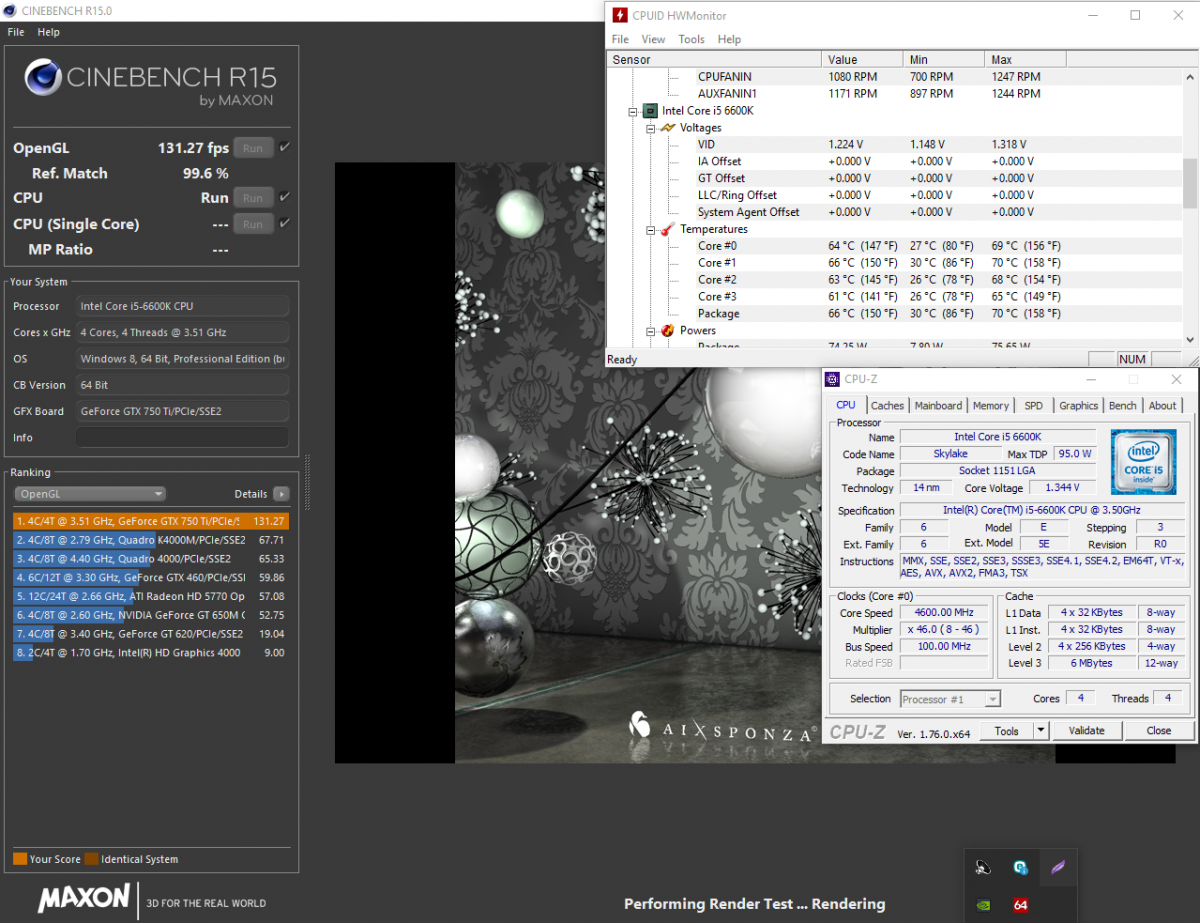The height and width of the screenshot is (923, 1200).
Task: Open the ESET security tray icon
Action: click(1020, 868)
